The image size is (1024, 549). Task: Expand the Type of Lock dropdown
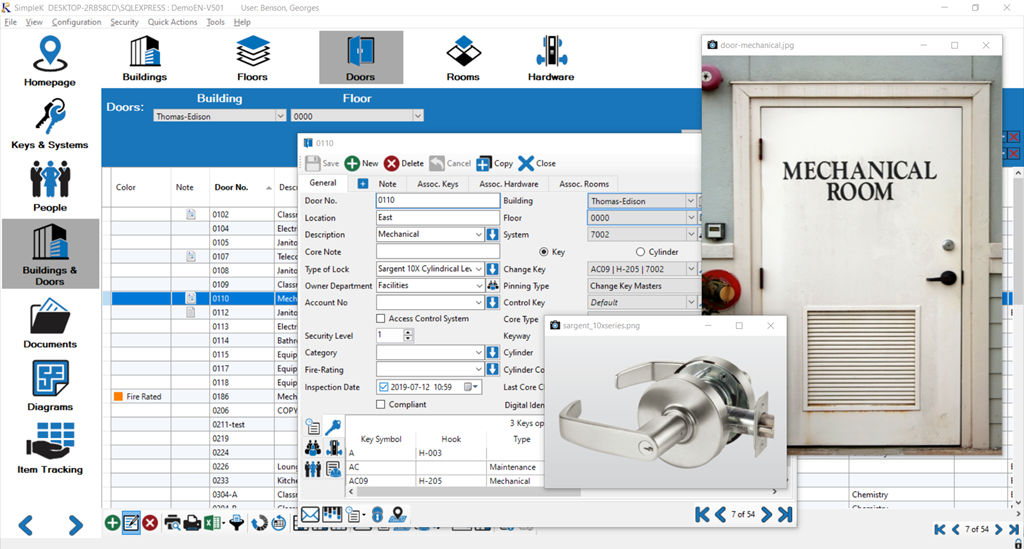478,269
